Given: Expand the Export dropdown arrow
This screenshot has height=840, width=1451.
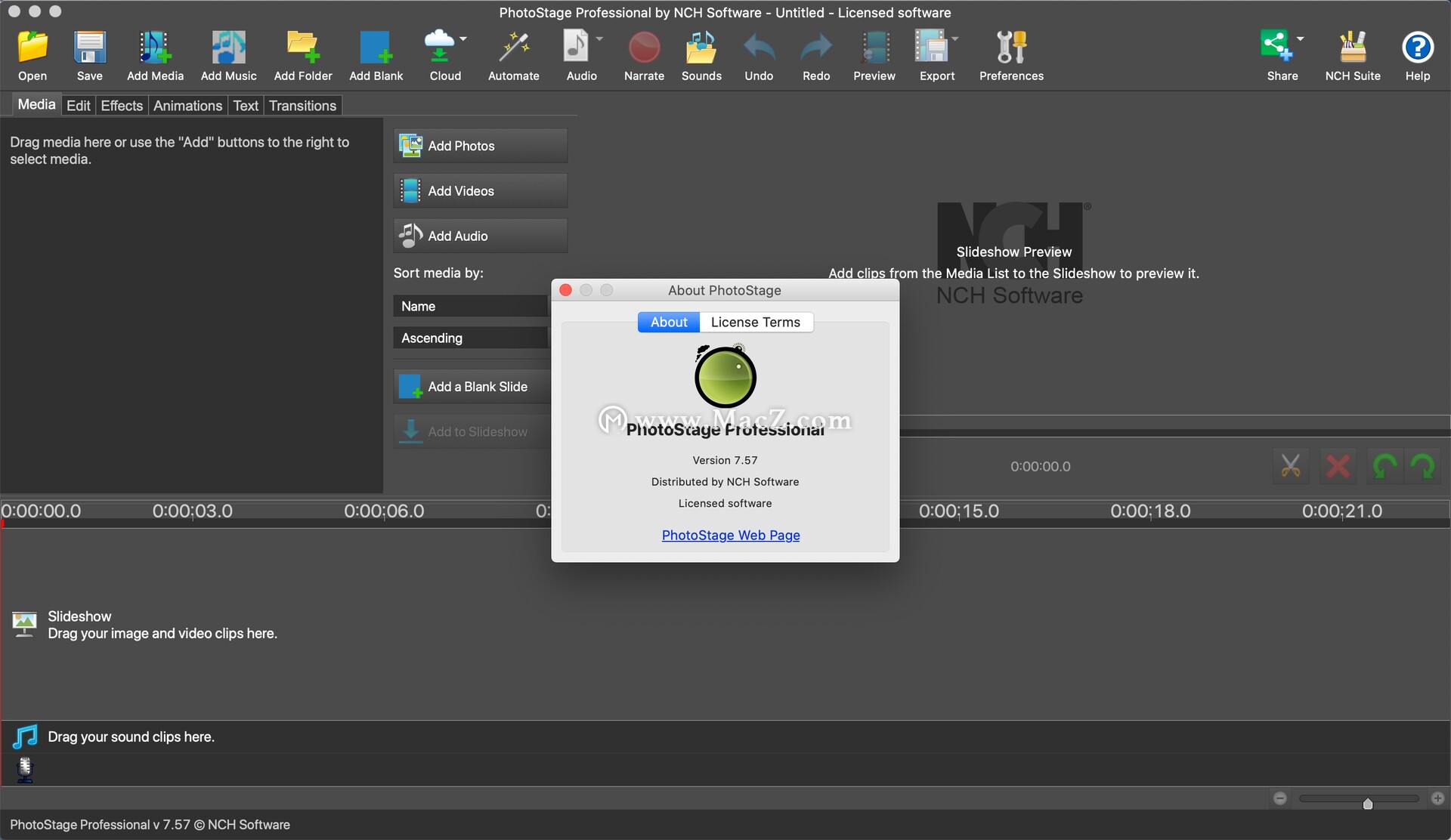Looking at the screenshot, I should coord(955,39).
